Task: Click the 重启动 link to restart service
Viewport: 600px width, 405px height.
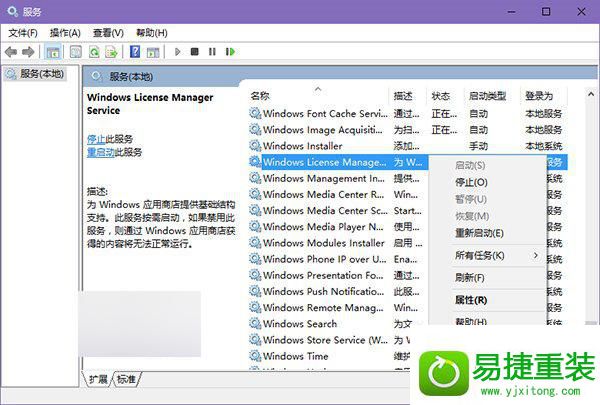Action: pyautogui.click(x=101, y=152)
